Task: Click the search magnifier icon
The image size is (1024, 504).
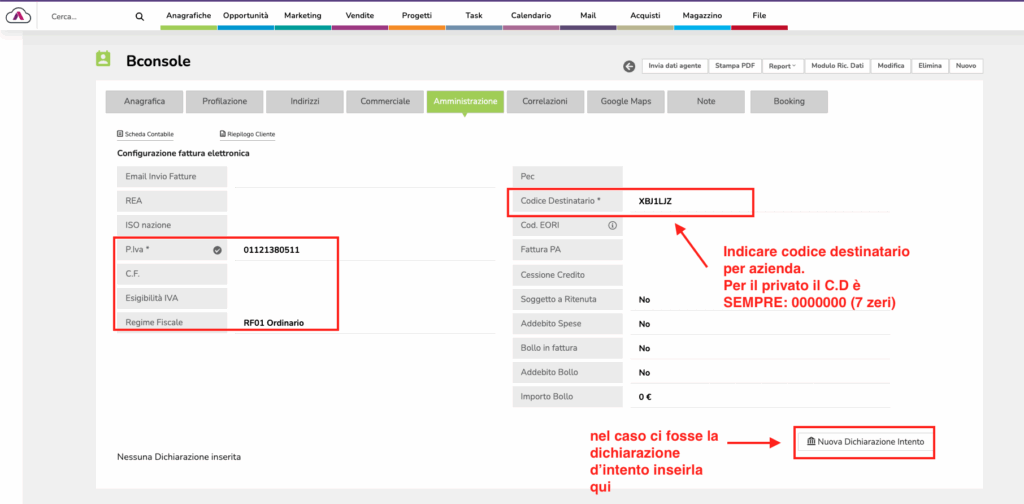Action: 139,17
